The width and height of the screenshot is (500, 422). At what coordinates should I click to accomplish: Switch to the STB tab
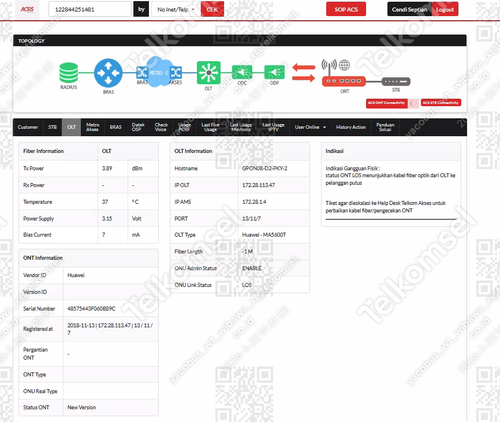tap(52, 127)
